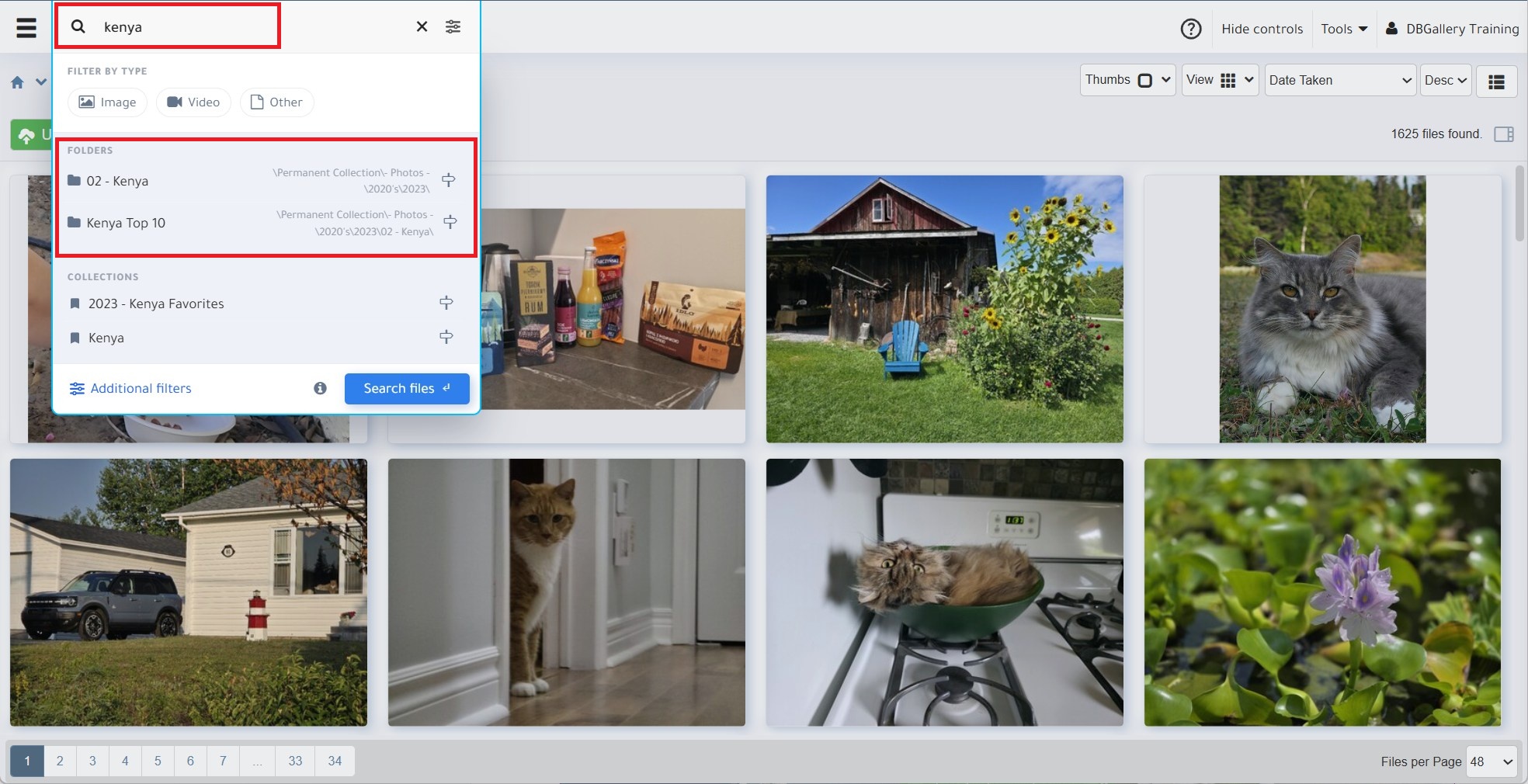Select the Kenya Top 10 folder
This screenshot has width=1528, height=784.
(x=126, y=223)
